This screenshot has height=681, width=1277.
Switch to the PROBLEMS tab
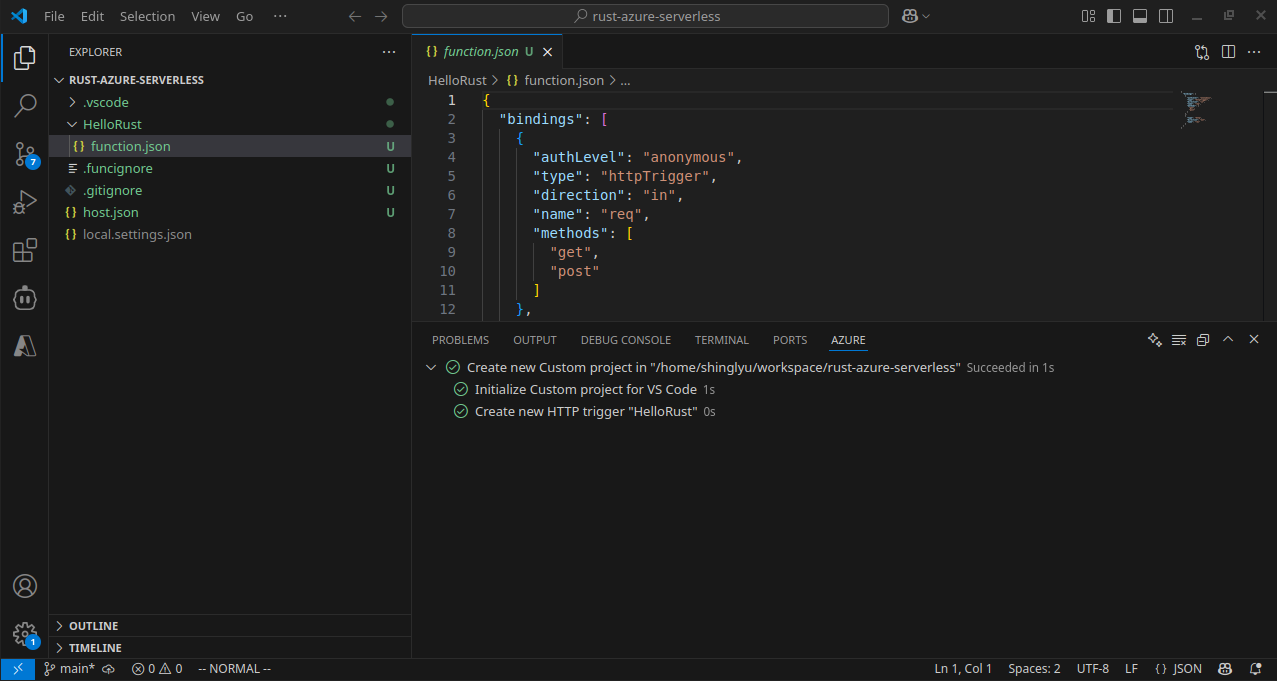[460, 340]
